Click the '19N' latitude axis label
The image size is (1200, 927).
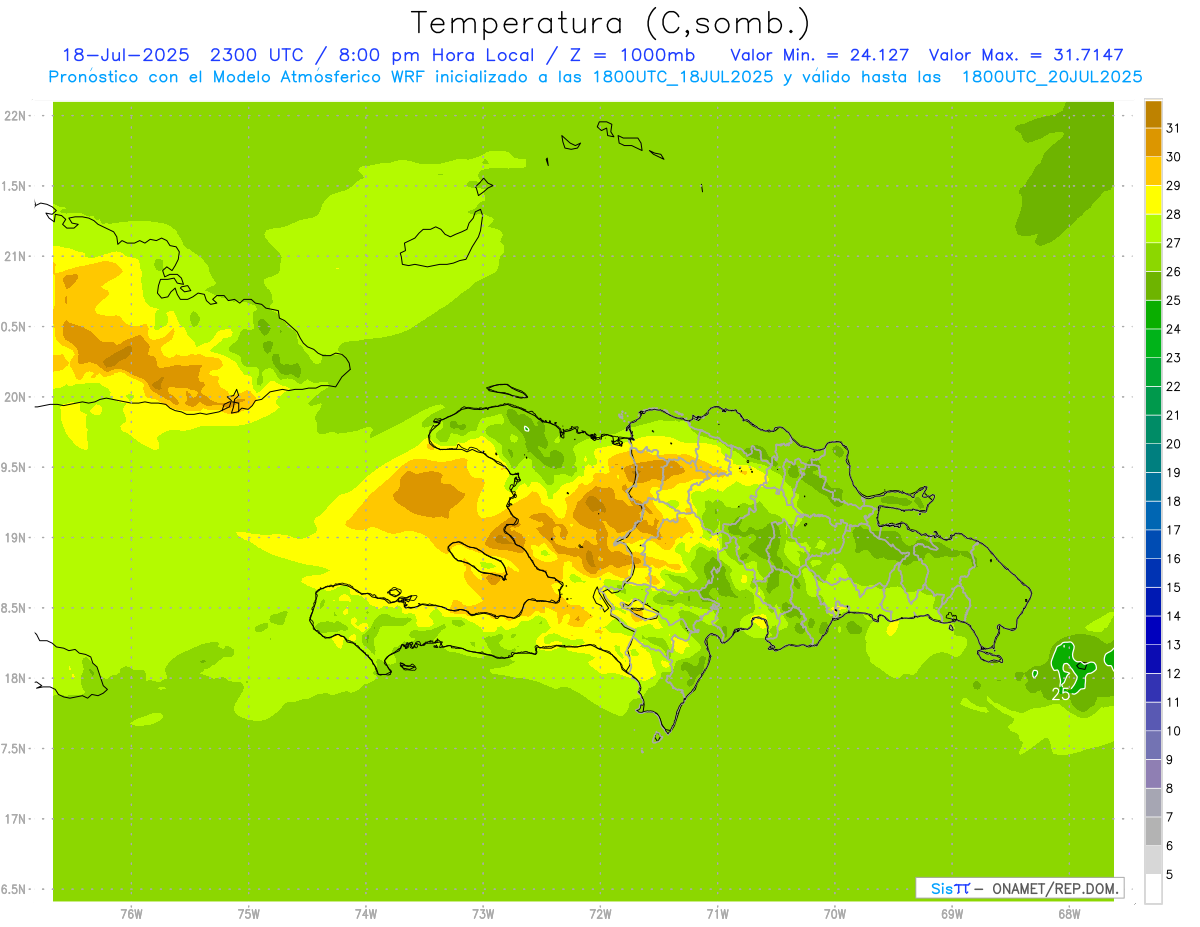pyautogui.click(x=14, y=538)
